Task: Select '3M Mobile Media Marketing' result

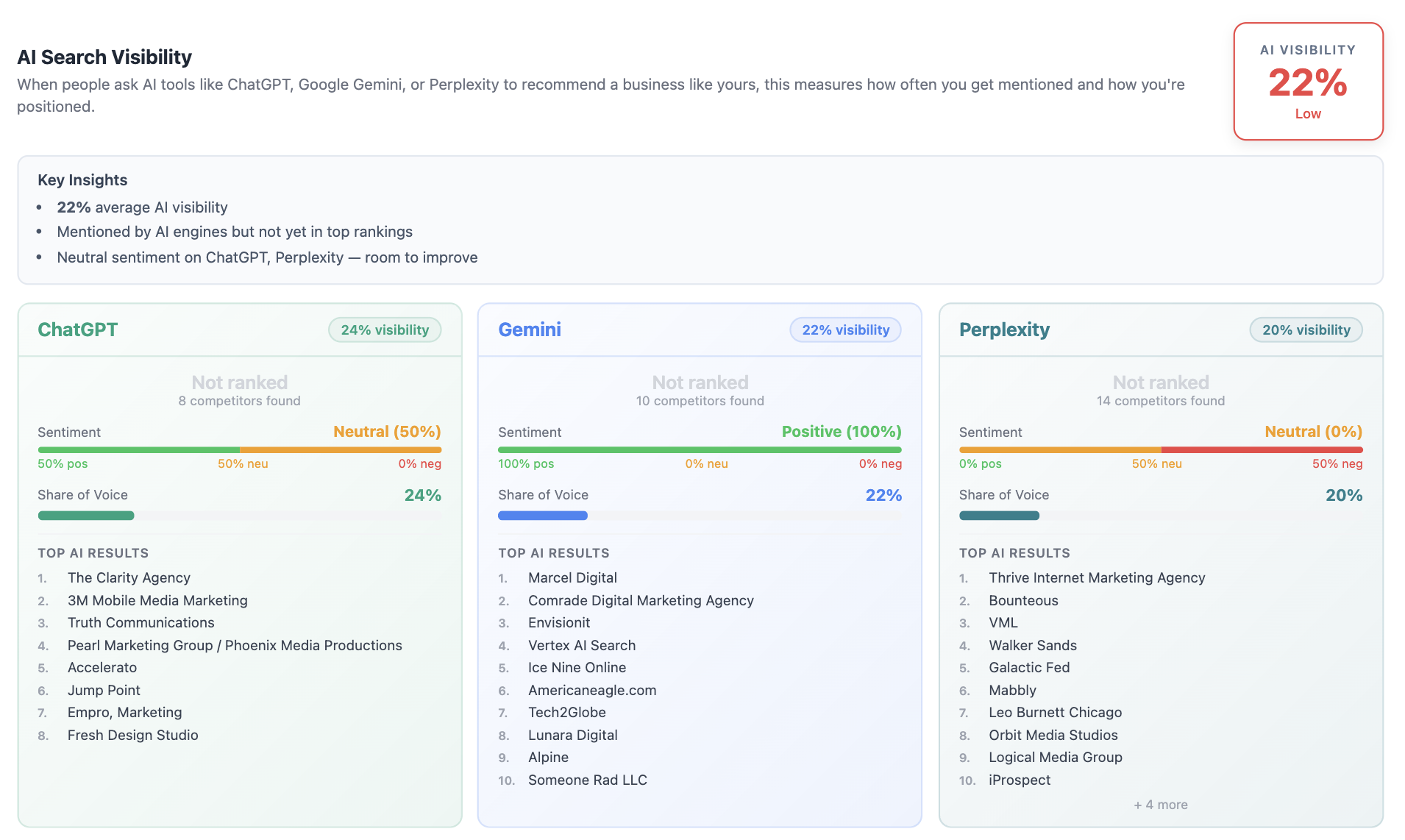Action: point(157,601)
